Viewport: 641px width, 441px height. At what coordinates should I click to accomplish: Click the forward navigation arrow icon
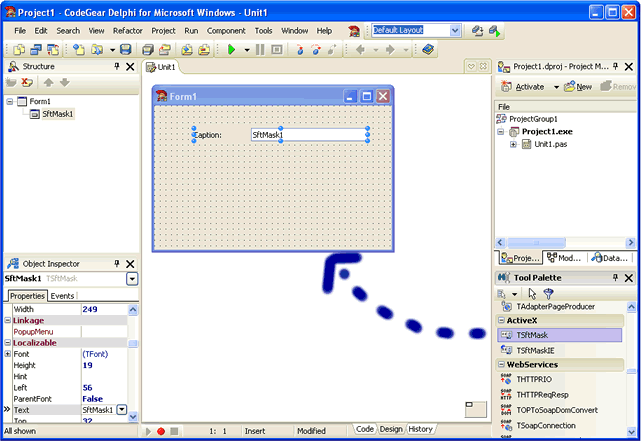click(390, 50)
